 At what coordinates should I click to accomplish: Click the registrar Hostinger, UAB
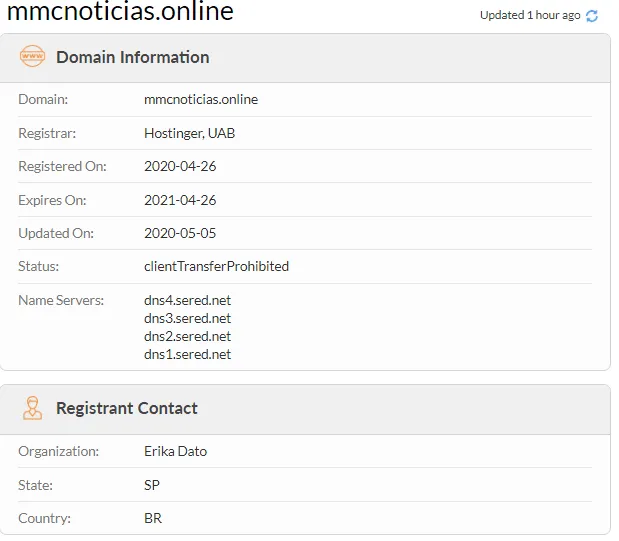190,133
